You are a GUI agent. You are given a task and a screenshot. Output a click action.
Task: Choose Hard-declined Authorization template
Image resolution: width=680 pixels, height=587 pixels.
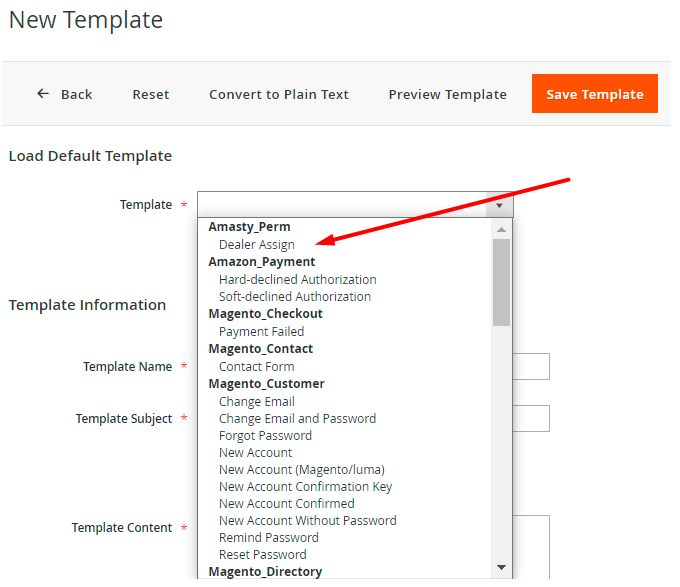pos(298,280)
